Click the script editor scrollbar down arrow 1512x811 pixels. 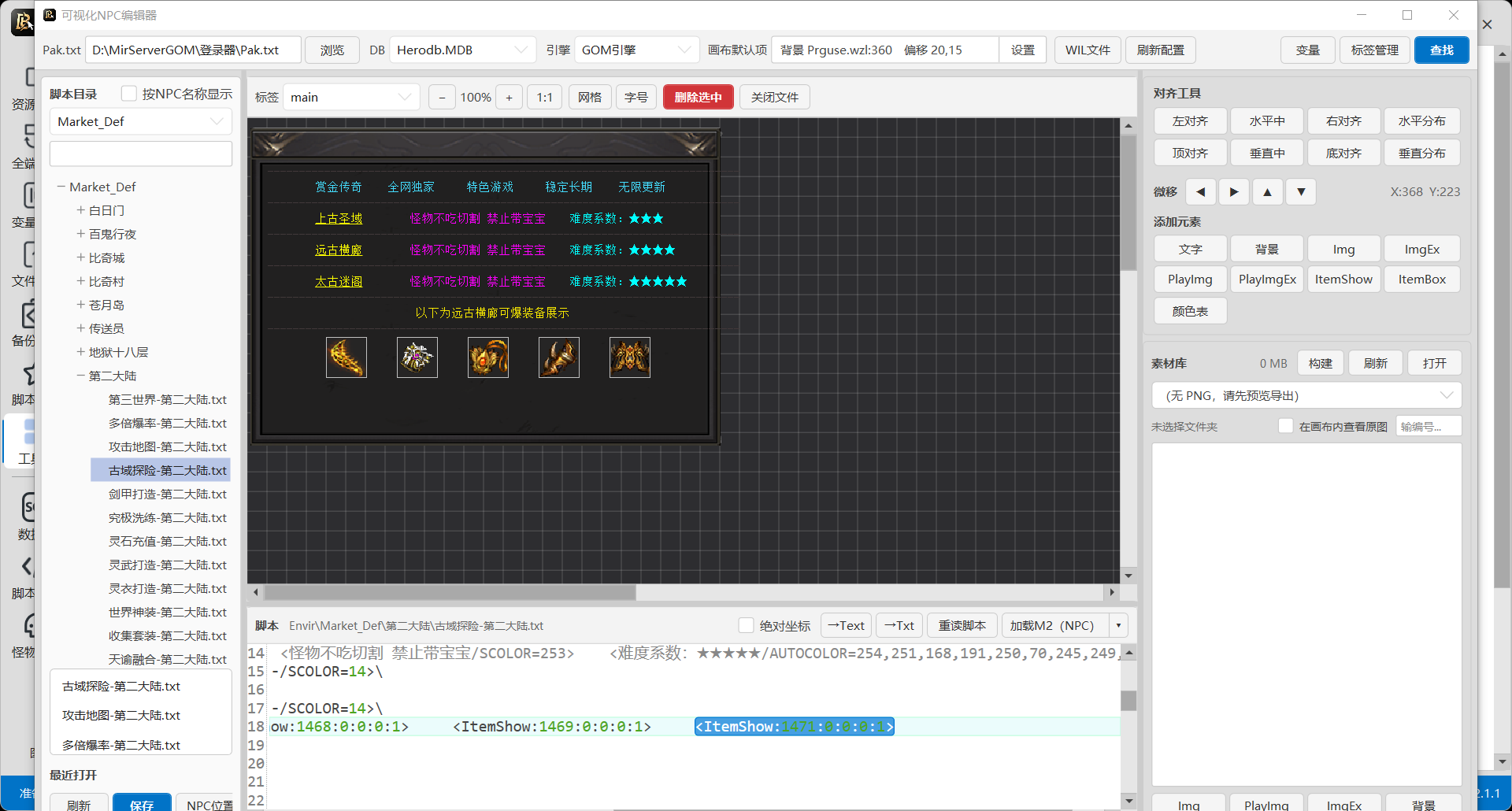point(1128,801)
